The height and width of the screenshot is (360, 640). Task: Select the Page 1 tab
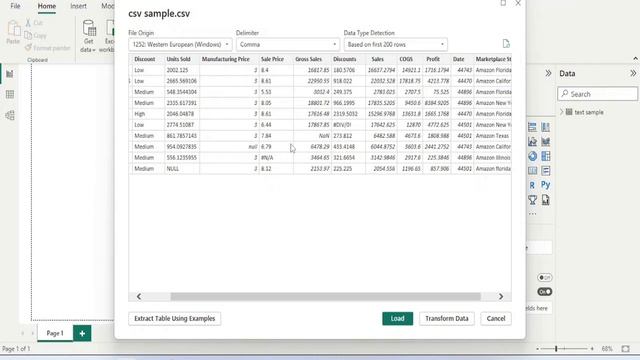(55, 333)
